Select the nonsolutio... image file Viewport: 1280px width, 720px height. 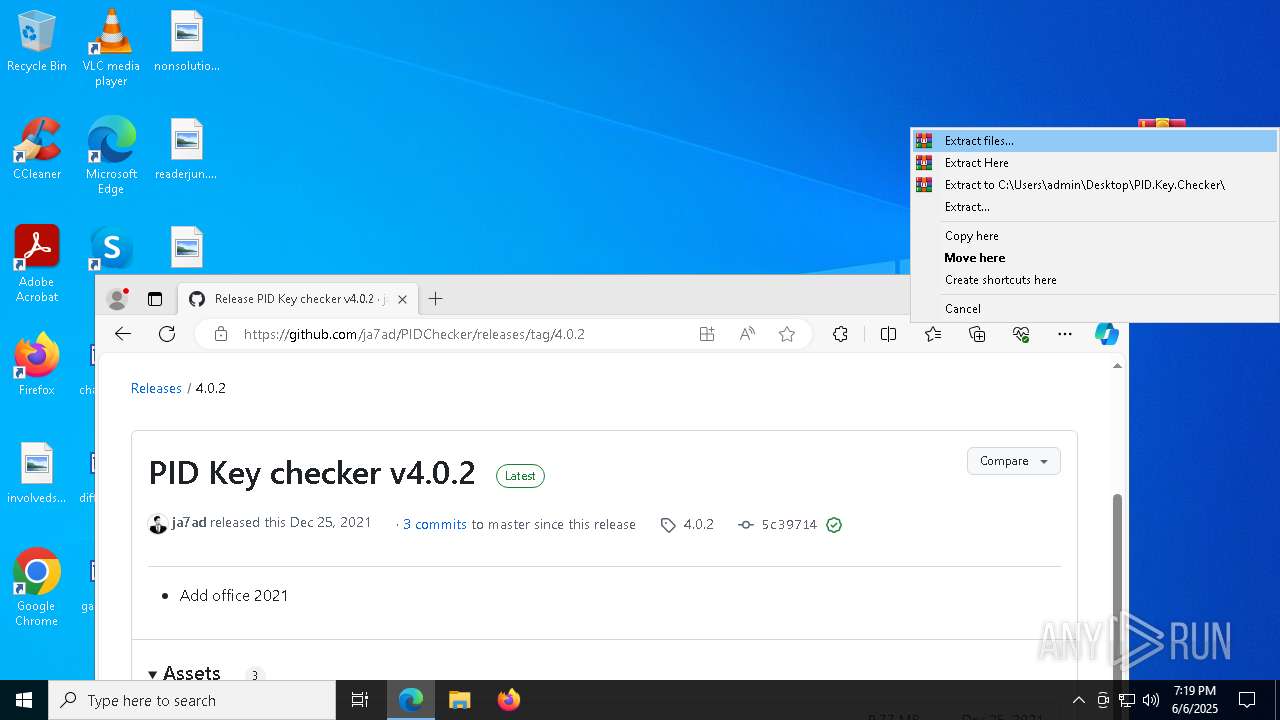pos(187,41)
